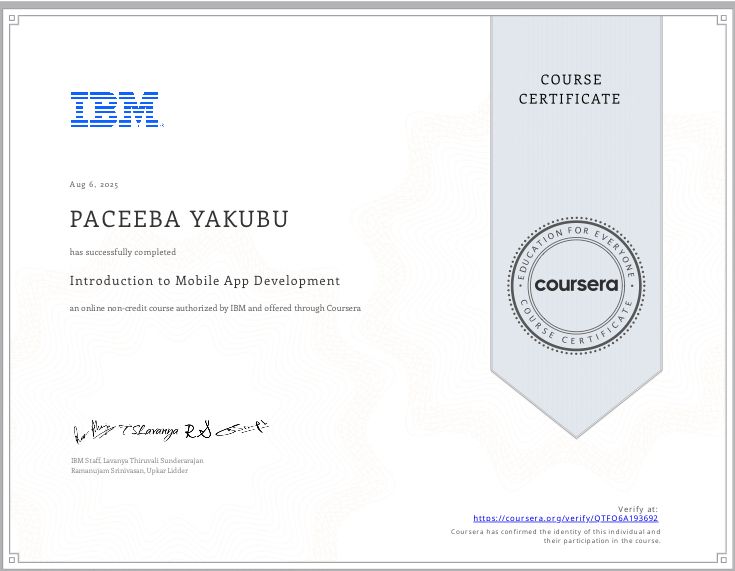
Task: Click the instructor signatures image
Action: click(171, 431)
